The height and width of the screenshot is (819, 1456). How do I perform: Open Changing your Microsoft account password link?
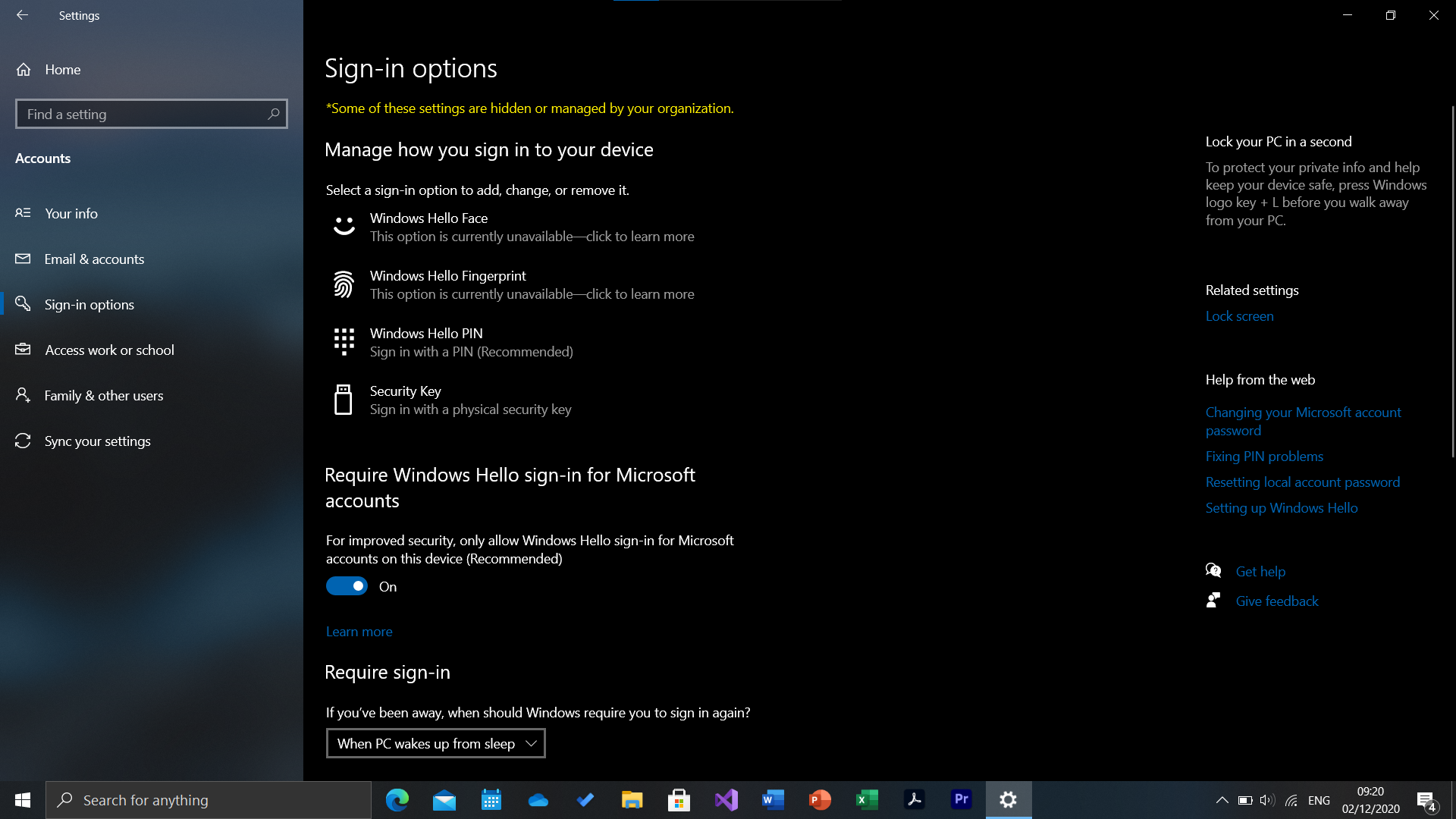coord(1303,421)
